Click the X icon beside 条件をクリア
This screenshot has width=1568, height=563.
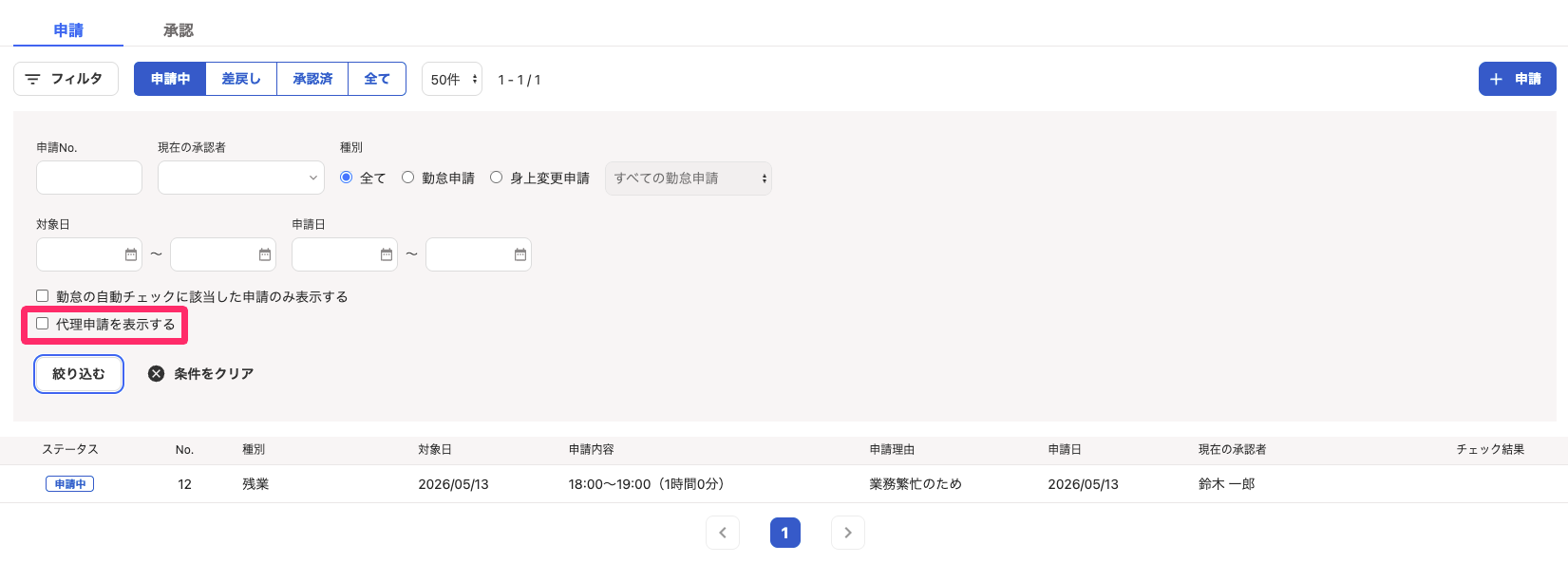coord(157,374)
